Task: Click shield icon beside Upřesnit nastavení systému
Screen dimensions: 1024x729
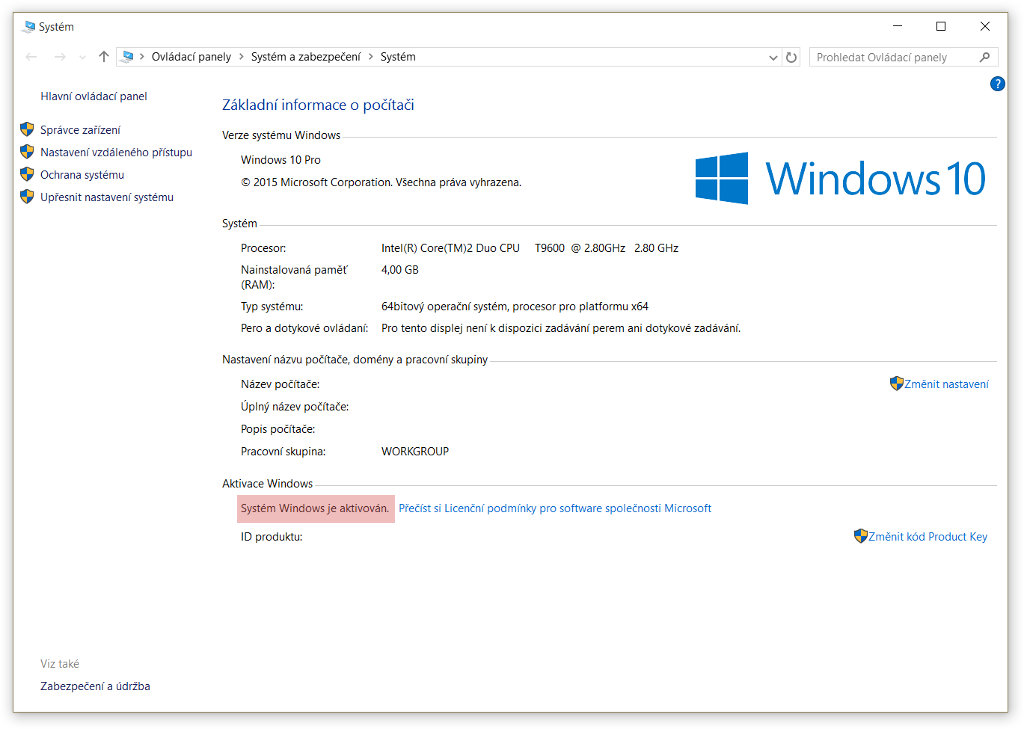Action: coord(27,197)
